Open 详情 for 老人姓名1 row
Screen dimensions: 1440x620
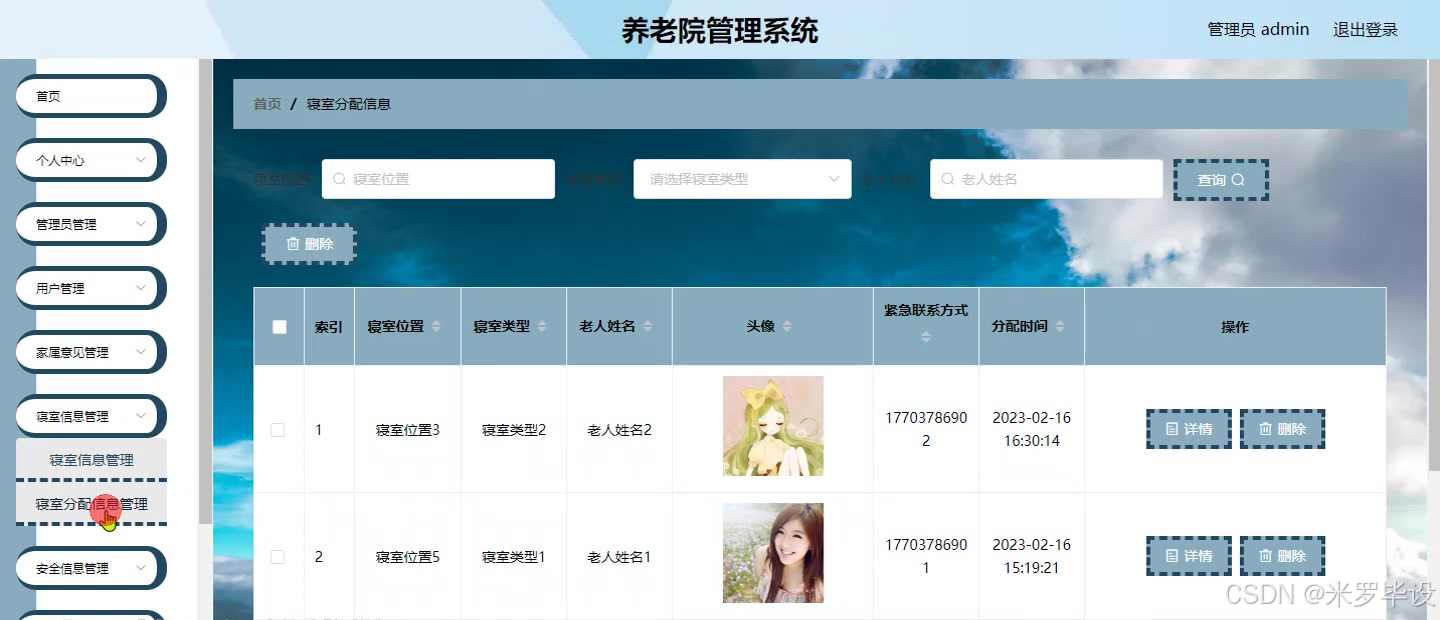[1188, 556]
